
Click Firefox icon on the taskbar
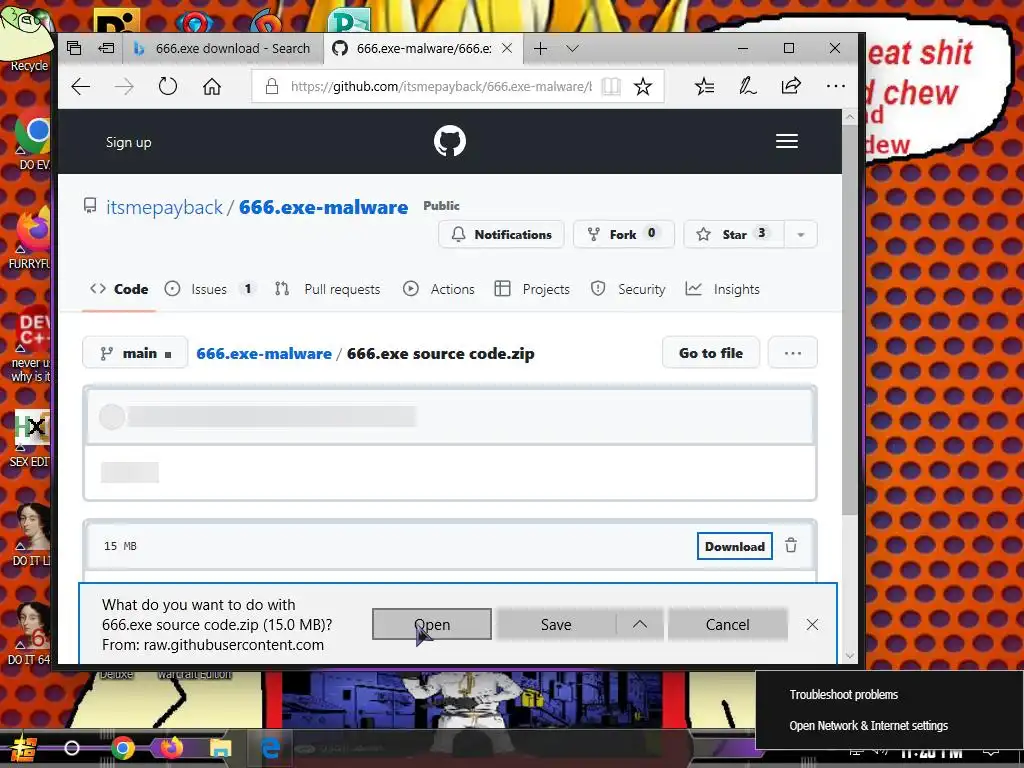pos(171,748)
